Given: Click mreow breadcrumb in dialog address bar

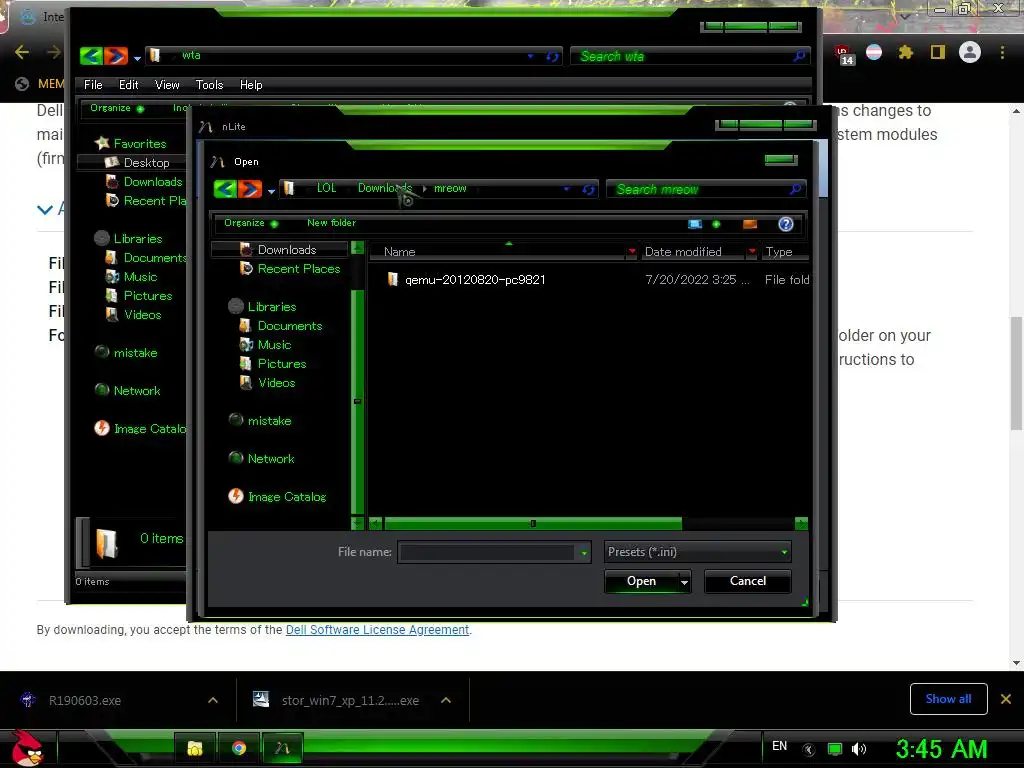Looking at the screenshot, I should click(x=450, y=188).
